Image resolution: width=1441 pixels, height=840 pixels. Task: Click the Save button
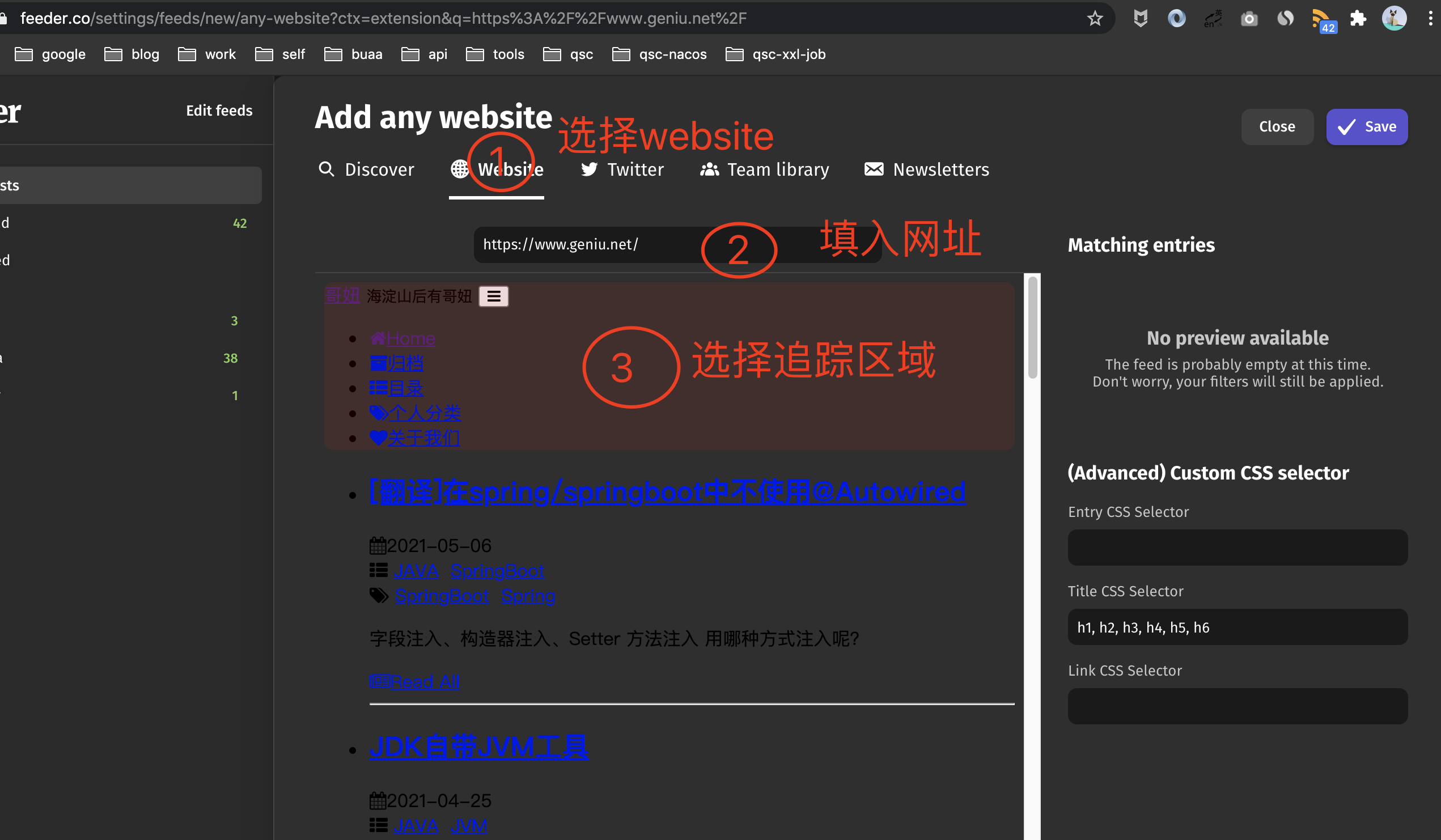(1368, 127)
